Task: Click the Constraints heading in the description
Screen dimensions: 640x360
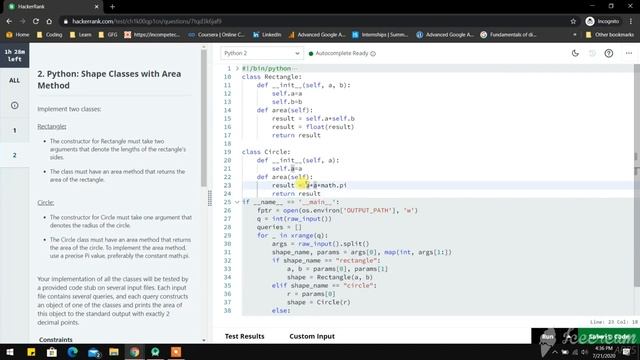Action: [x=56, y=339]
